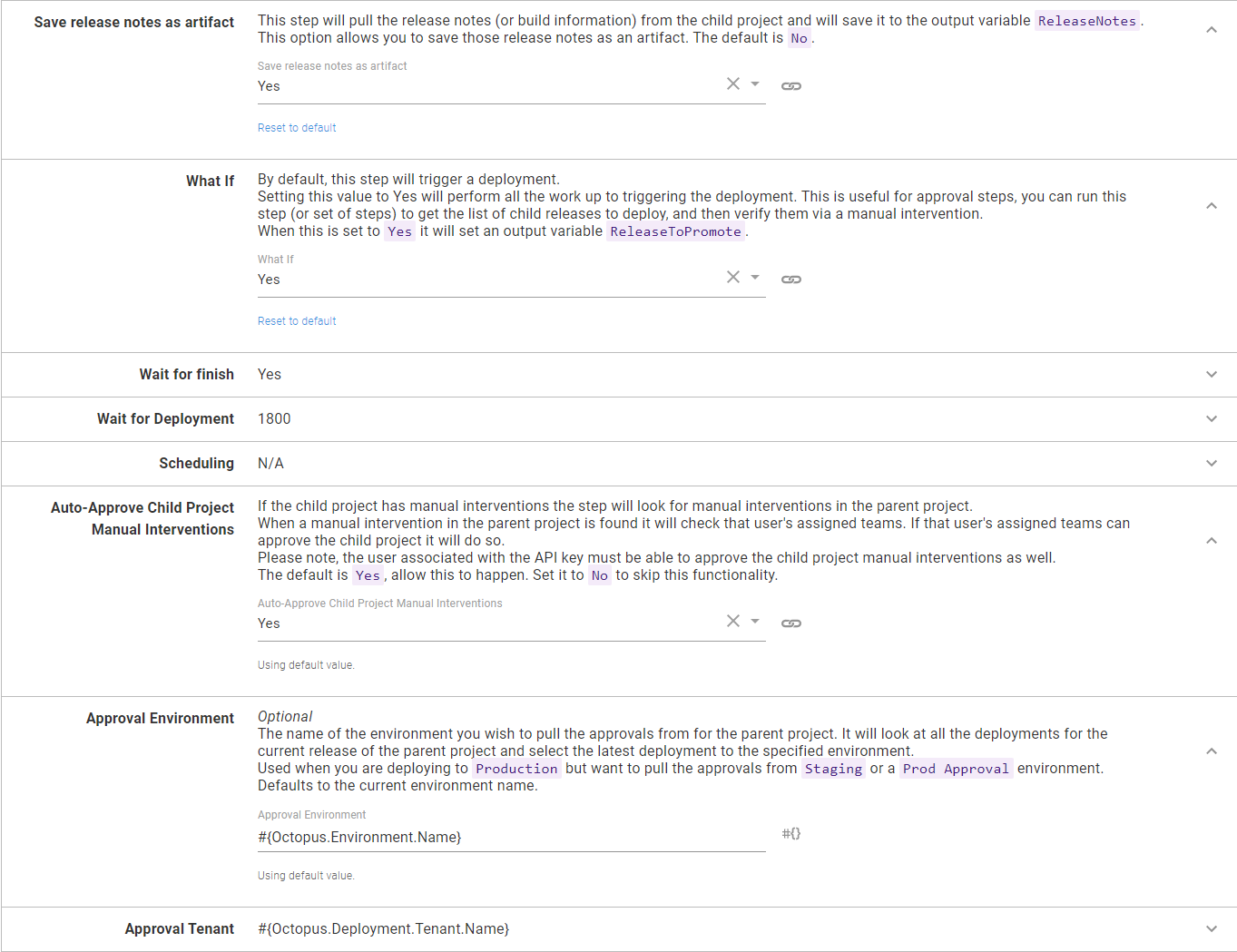Collapse the What If section
Image resolution: width=1237 pixels, height=952 pixels.
coord(1212,205)
